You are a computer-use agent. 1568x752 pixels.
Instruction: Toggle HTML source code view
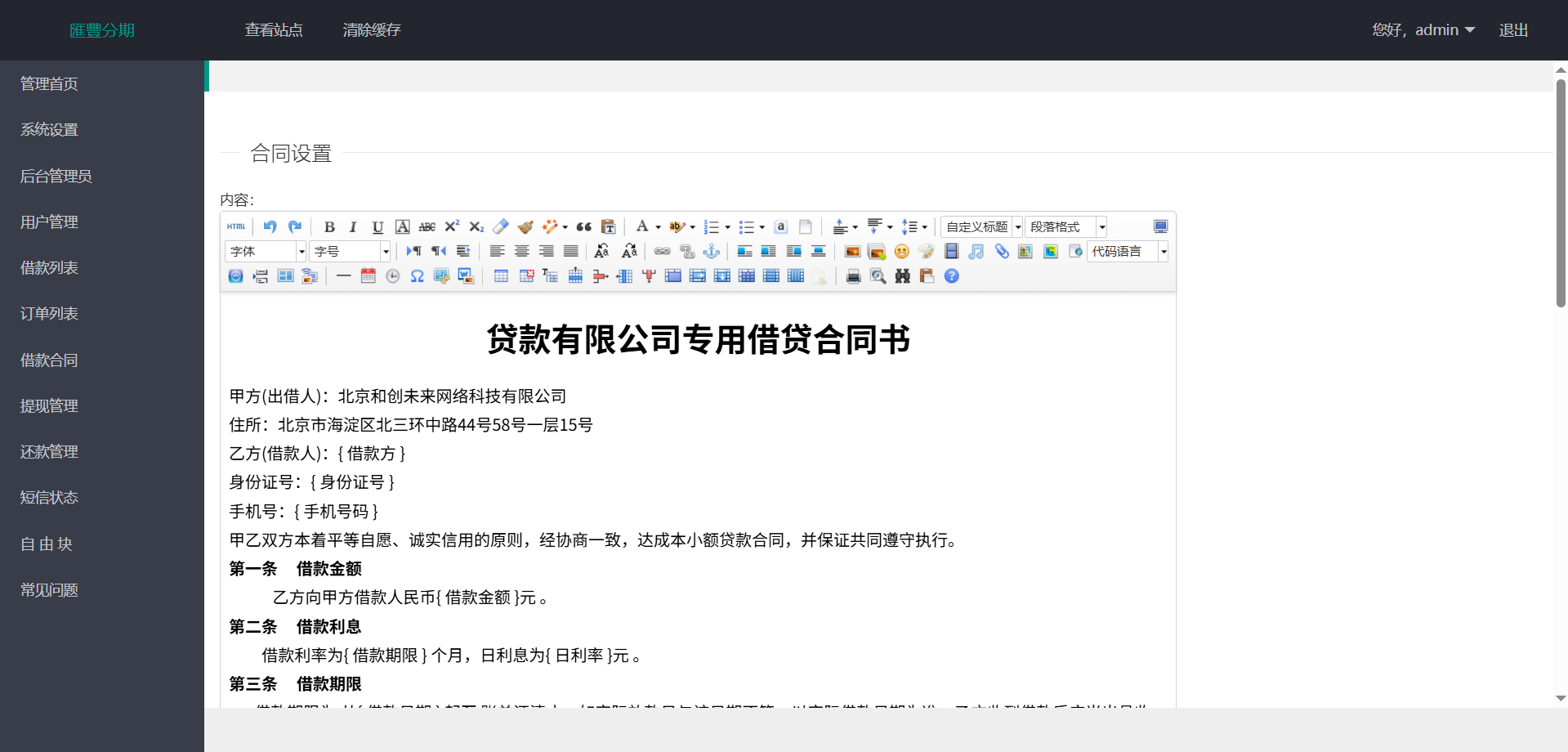[237, 227]
